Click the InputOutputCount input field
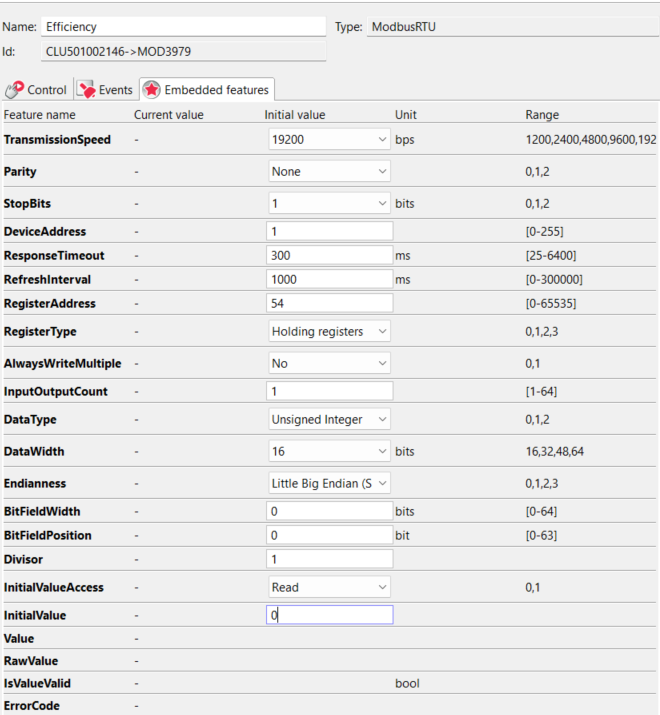 tap(329, 391)
